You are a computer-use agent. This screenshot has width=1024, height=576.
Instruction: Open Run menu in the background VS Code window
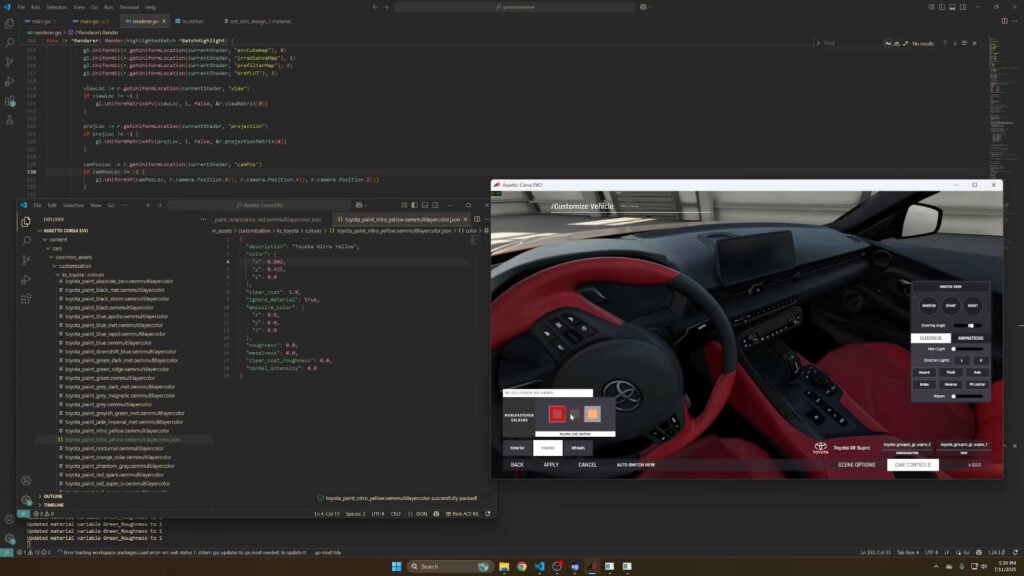point(108,7)
